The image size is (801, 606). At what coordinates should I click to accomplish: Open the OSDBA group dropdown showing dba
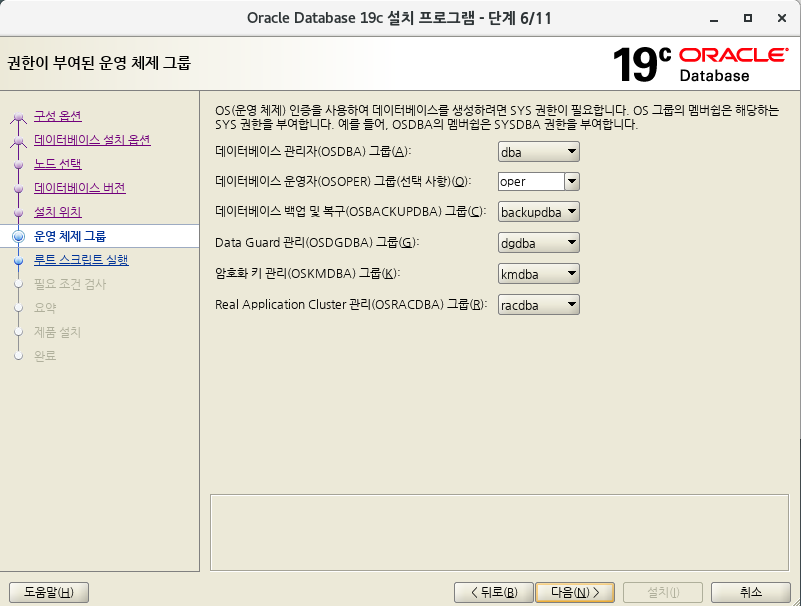(x=538, y=152)
